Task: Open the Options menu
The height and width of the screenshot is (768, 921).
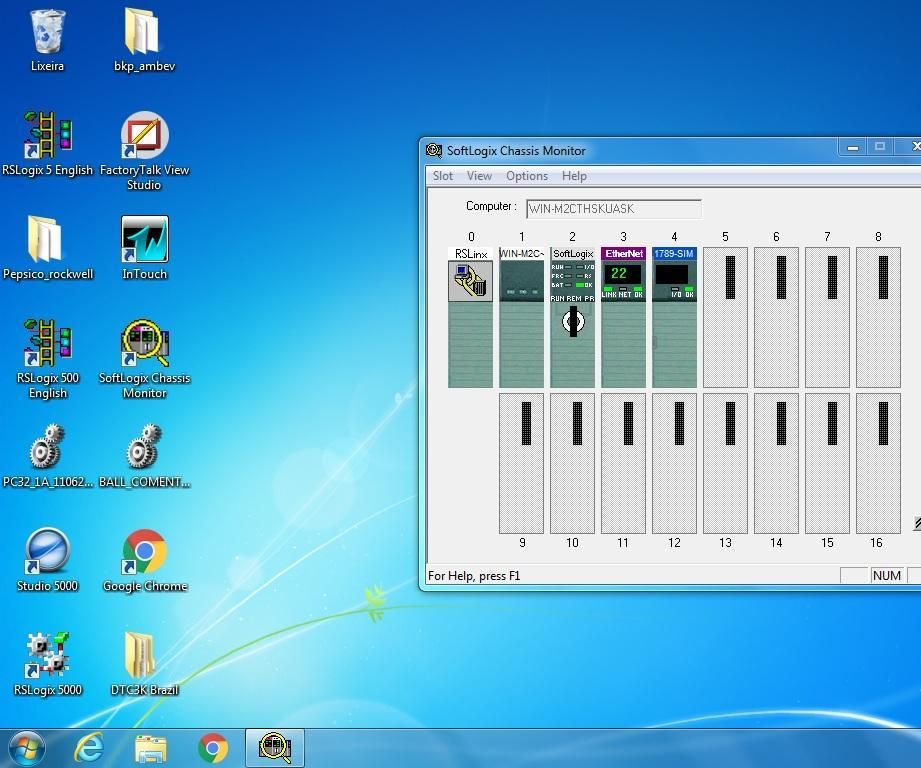Action: click(x=527, y=176)
